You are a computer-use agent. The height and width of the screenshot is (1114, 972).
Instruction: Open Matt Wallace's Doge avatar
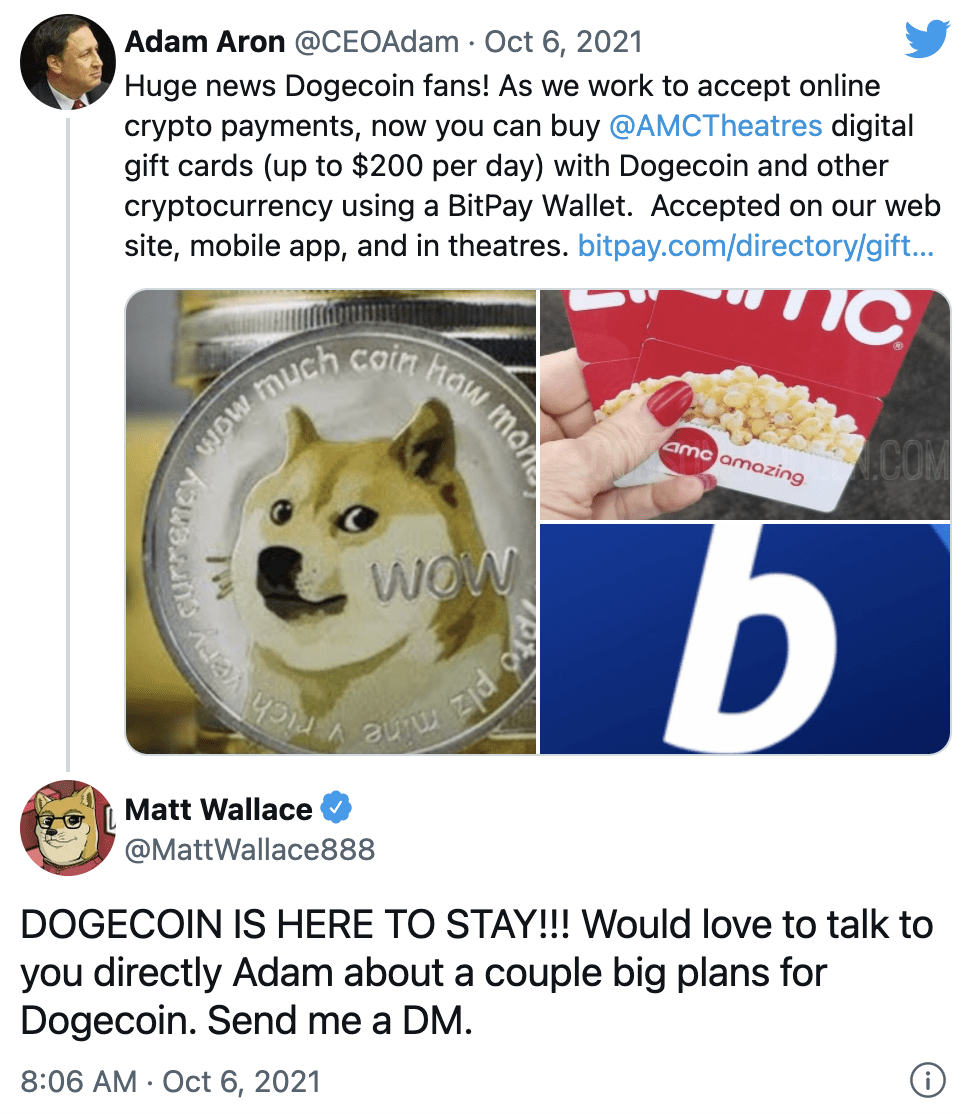pos(68,828)
